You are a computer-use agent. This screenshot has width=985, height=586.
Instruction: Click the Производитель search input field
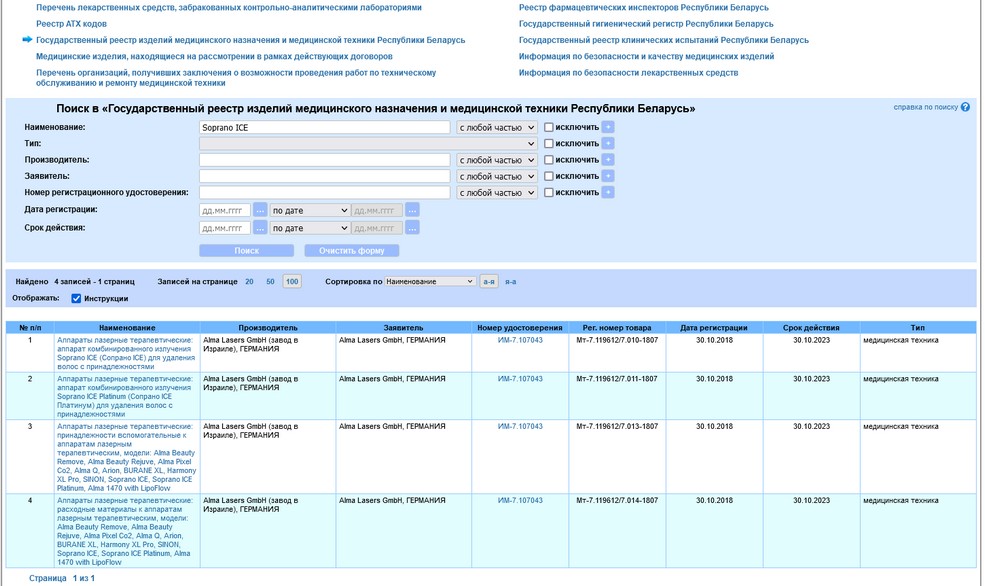(325, 160)
